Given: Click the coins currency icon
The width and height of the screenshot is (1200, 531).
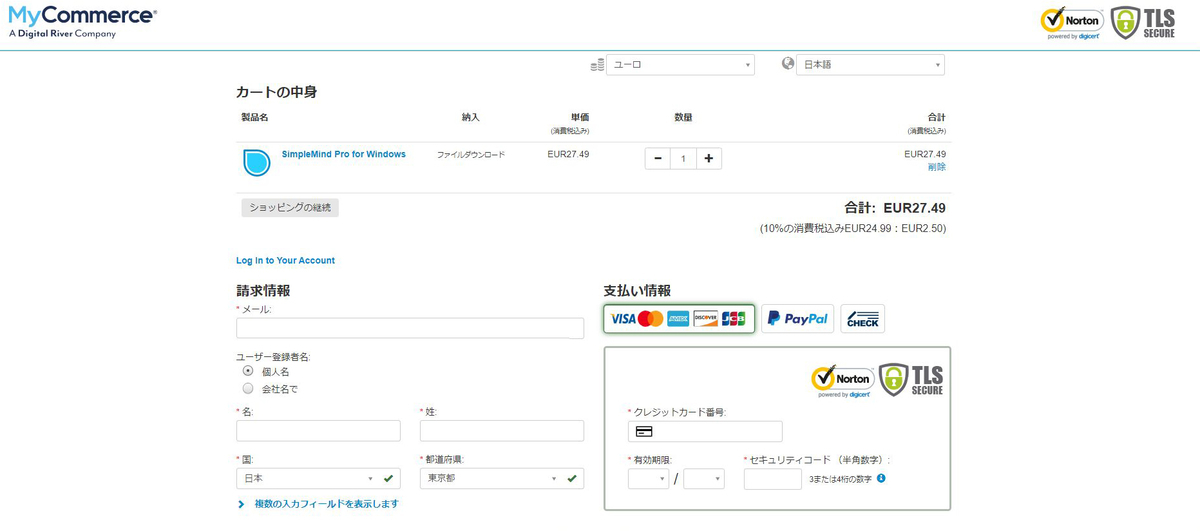Looking at the screenshot, I should coord(596,65).
